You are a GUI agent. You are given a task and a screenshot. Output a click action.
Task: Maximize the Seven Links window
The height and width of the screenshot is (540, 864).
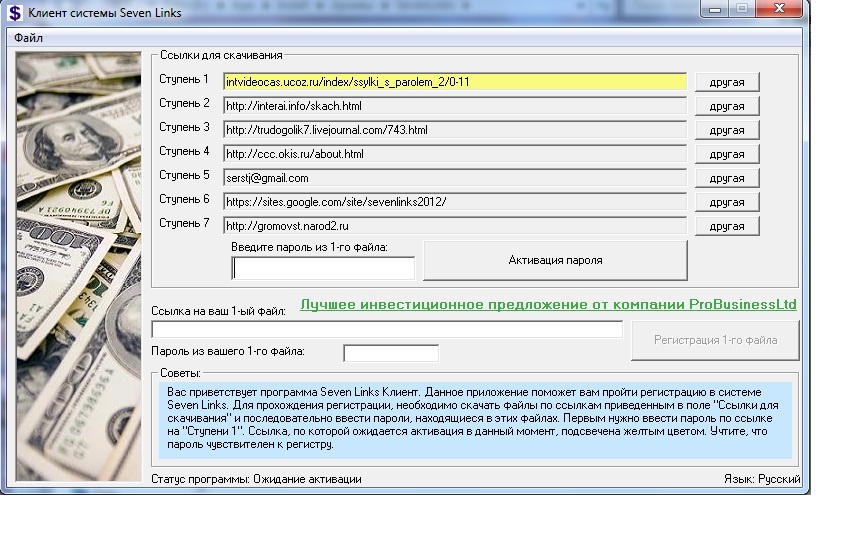tap(742, 9)
